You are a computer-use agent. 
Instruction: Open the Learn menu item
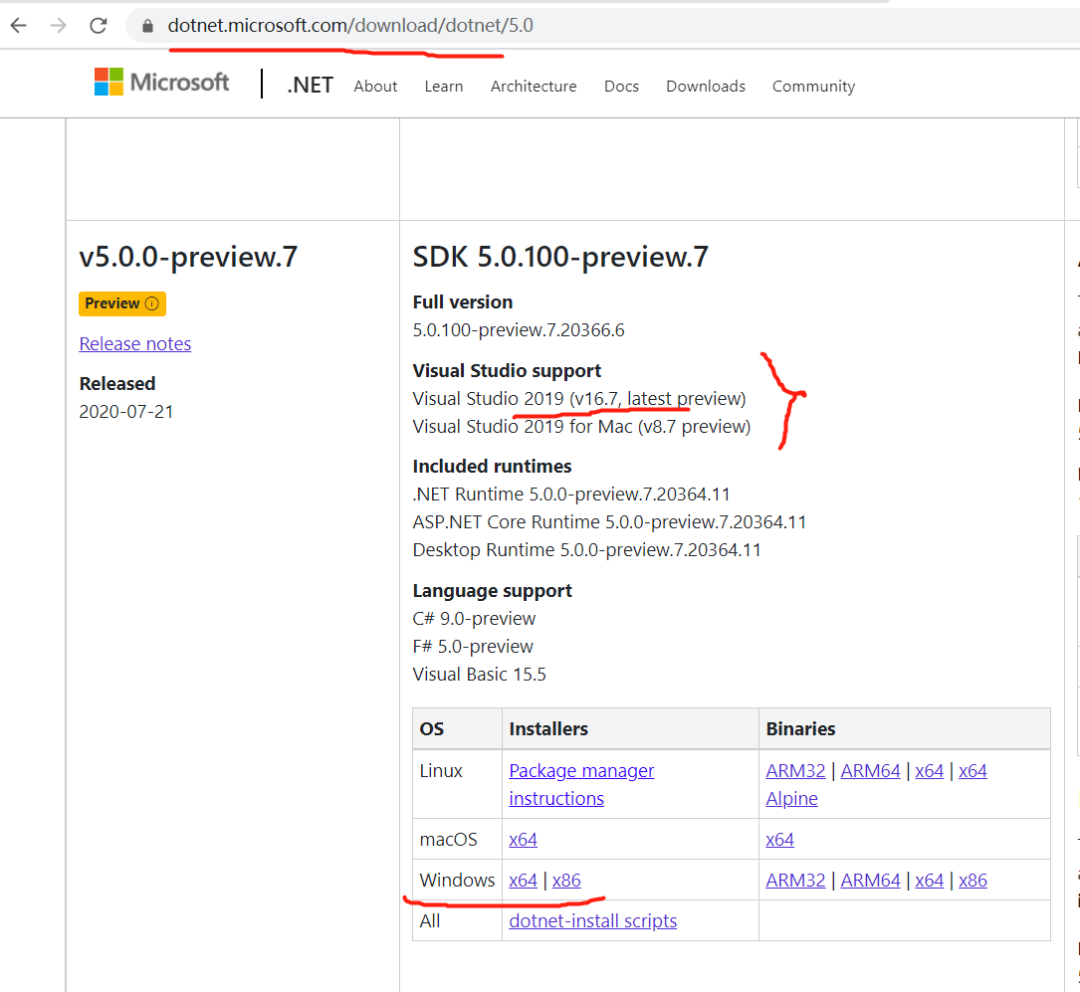[444, 86]
